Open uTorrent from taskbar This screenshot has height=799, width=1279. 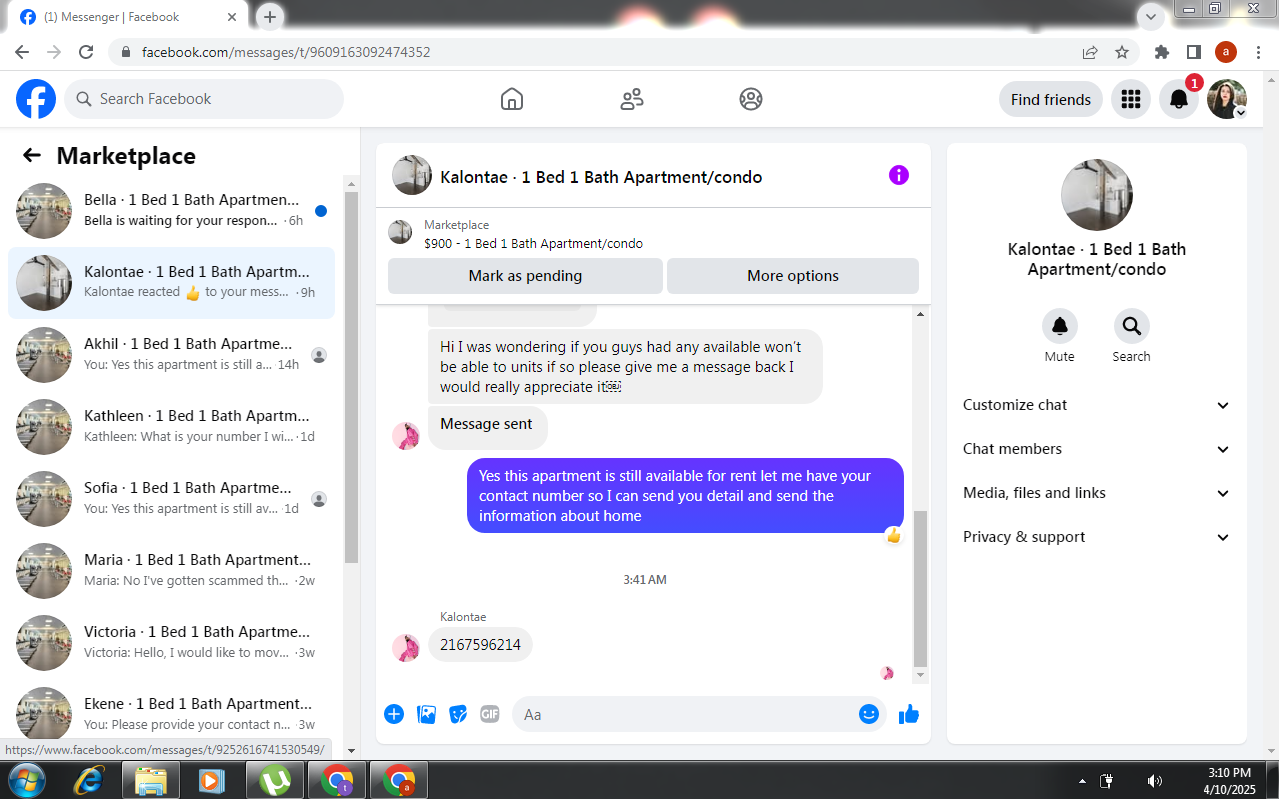[x=275, y=780]
